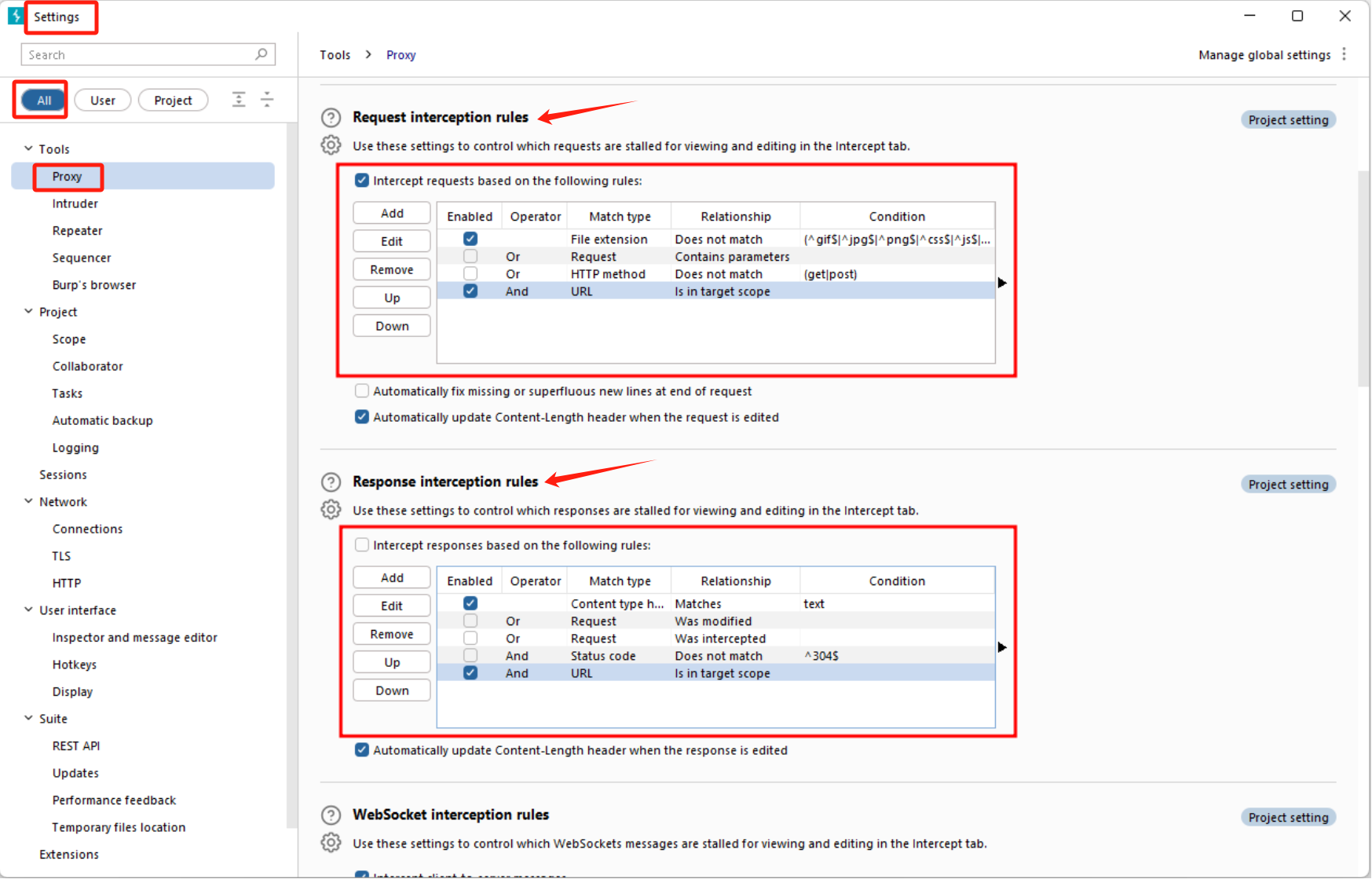Open help for Response interception rules

pos(331,482)
